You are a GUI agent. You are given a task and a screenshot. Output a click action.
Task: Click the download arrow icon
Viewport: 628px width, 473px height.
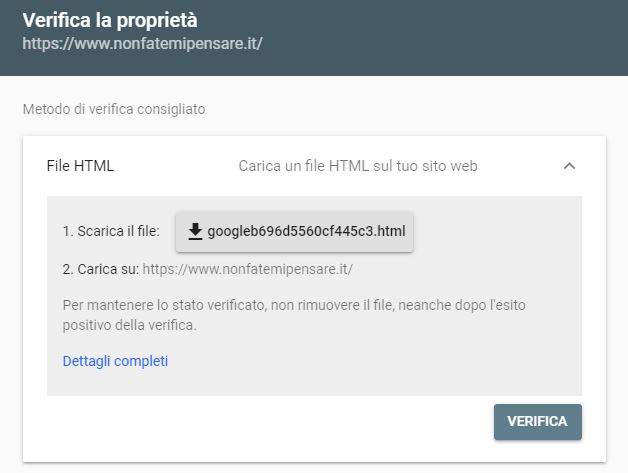tap(195, 232)
